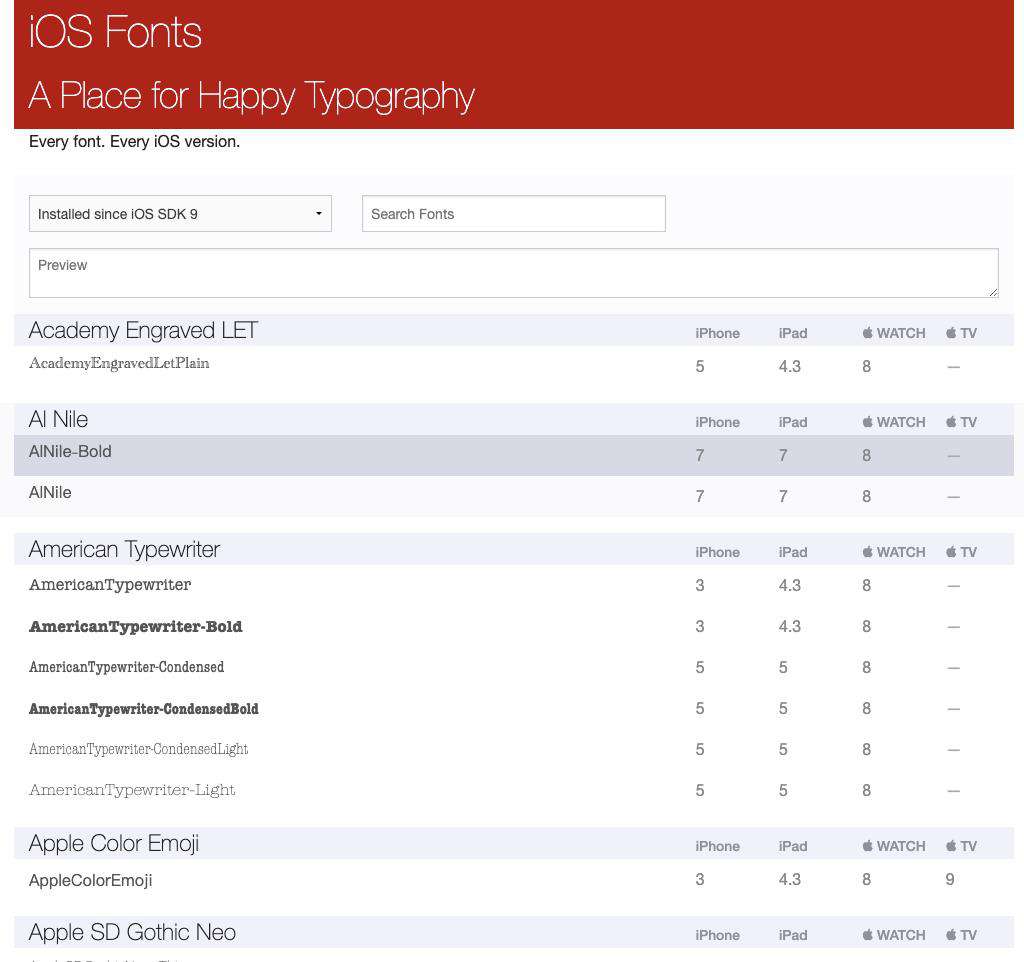Click the "A Place for Happy Typography" heading
1024x962 pixels.
(x=251, y=95)
